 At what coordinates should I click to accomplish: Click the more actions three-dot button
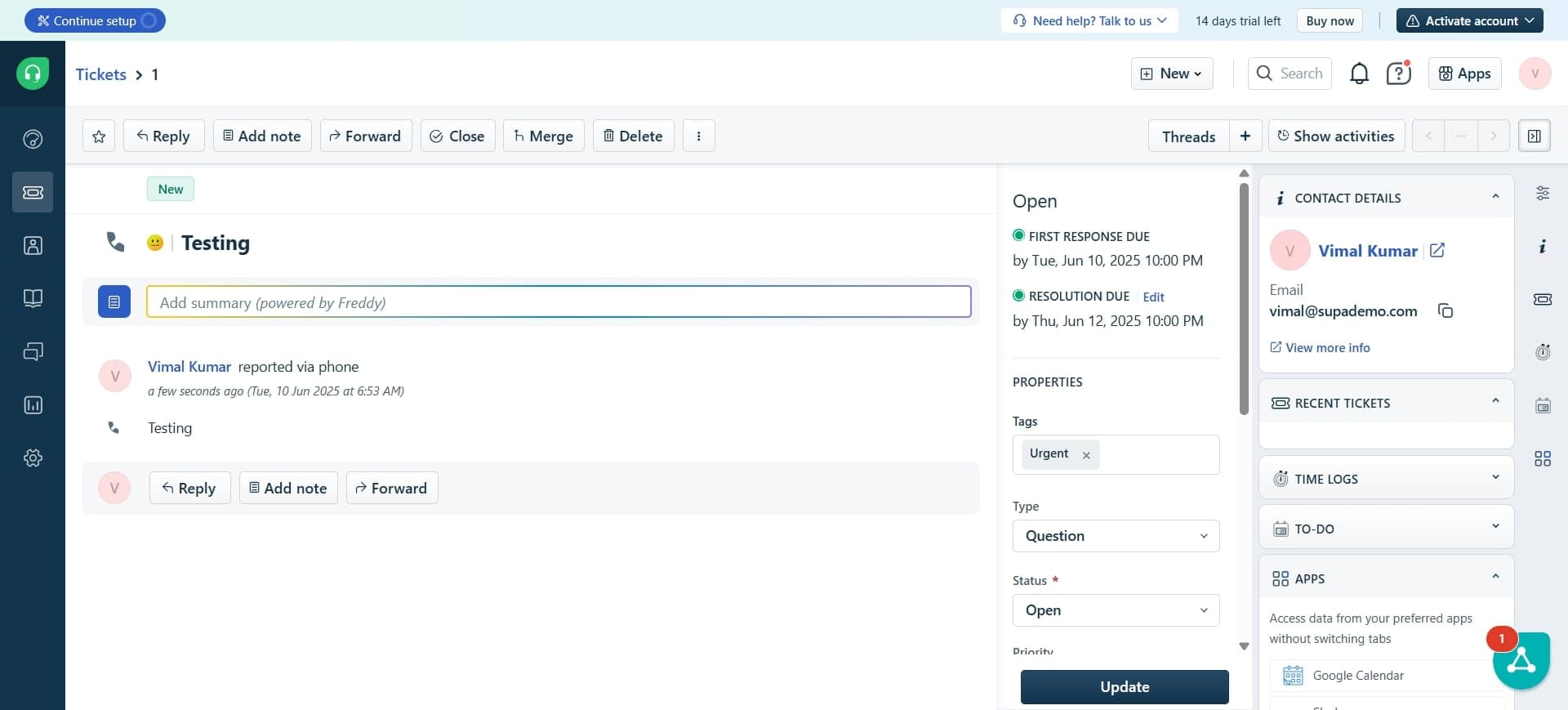point(698,136)
